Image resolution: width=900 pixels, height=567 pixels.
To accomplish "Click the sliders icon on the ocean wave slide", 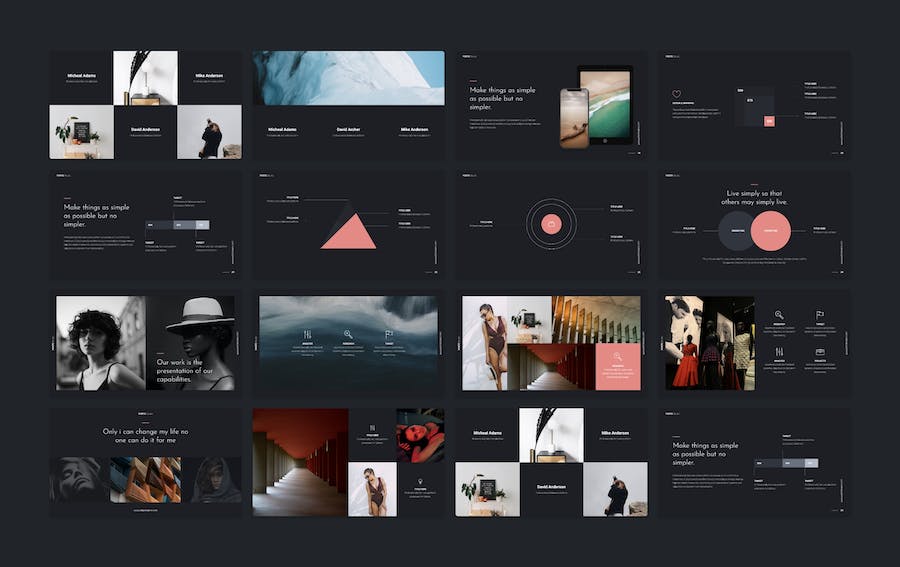I will [307, 334].
